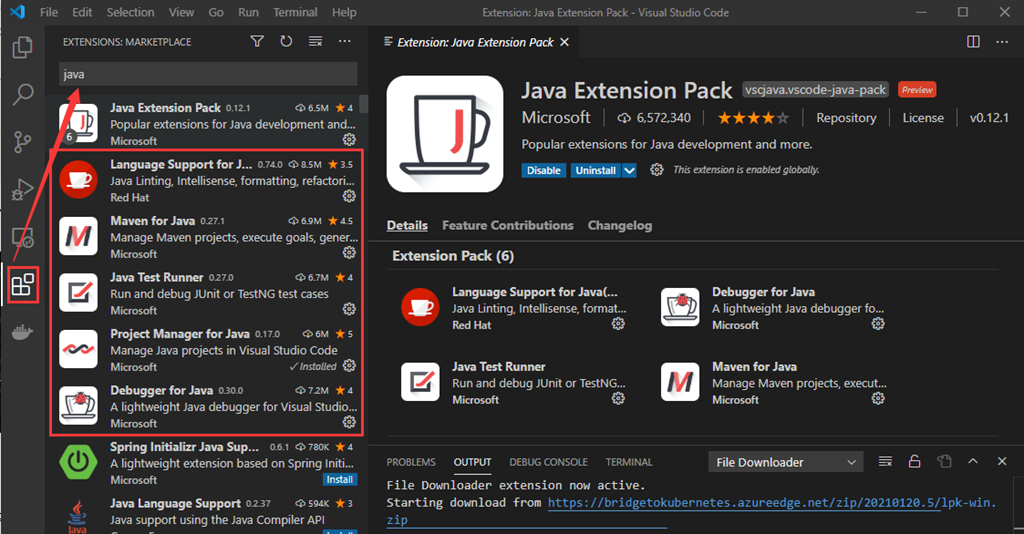This screenshot has height=534, width=1024.
Task: Open the File Downloader output channel dropdown
Action: click(786, 462)
